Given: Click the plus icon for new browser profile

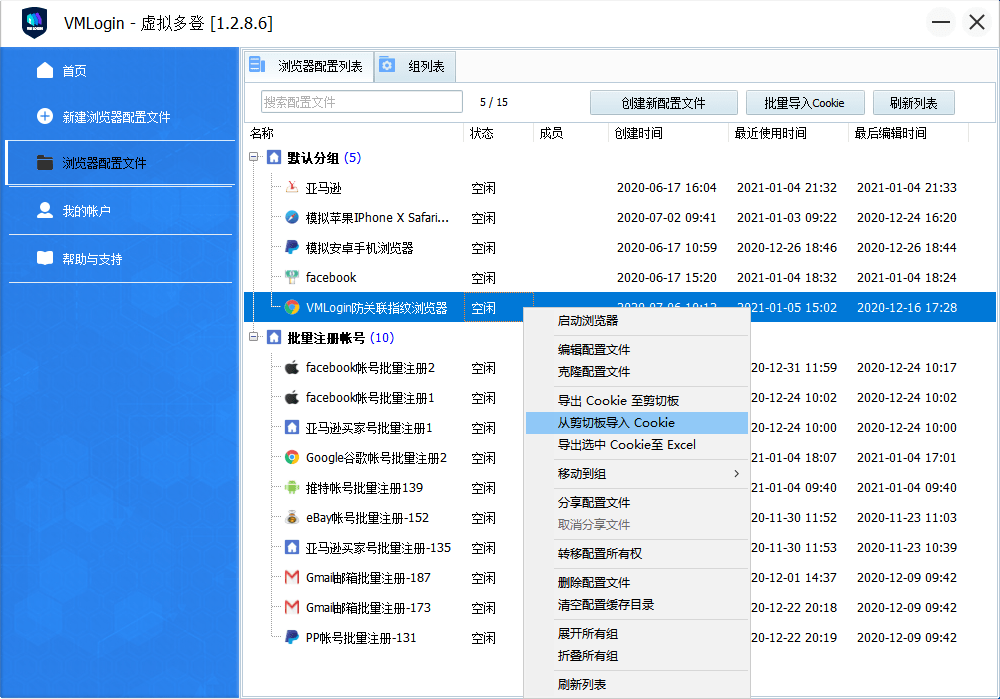Looking at the screenshot, I should [x=45, y=116].
